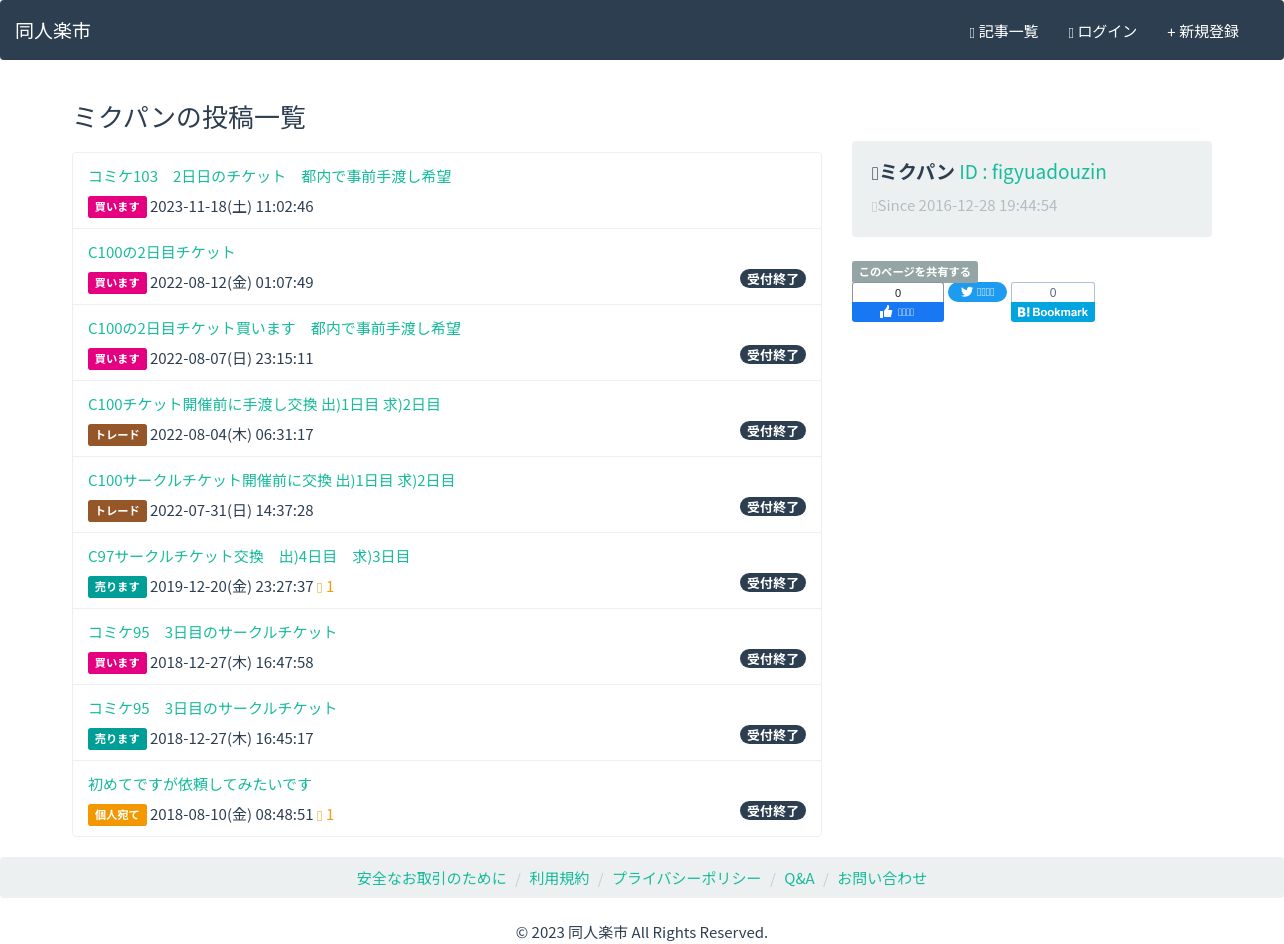Click 受付終了 badge on C100の2日目チケット row
Screen dimensions: 1284x944
coord(773,279)
